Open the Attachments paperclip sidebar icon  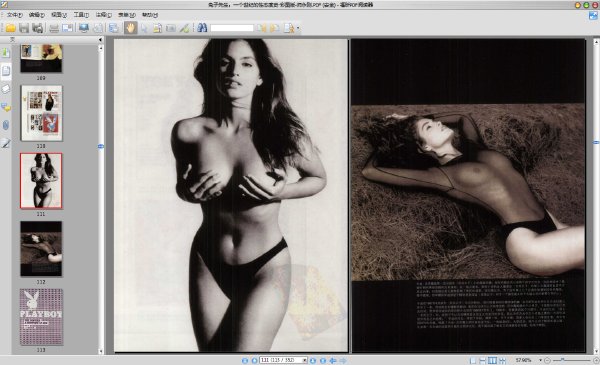6,125
